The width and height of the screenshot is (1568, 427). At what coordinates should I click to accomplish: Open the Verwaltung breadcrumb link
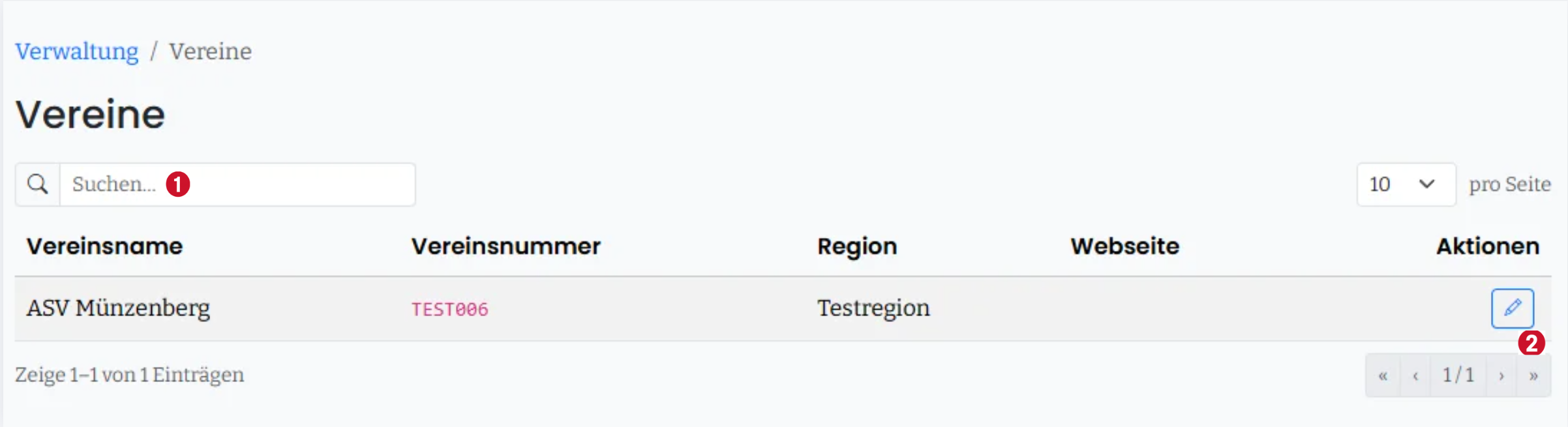77,52
